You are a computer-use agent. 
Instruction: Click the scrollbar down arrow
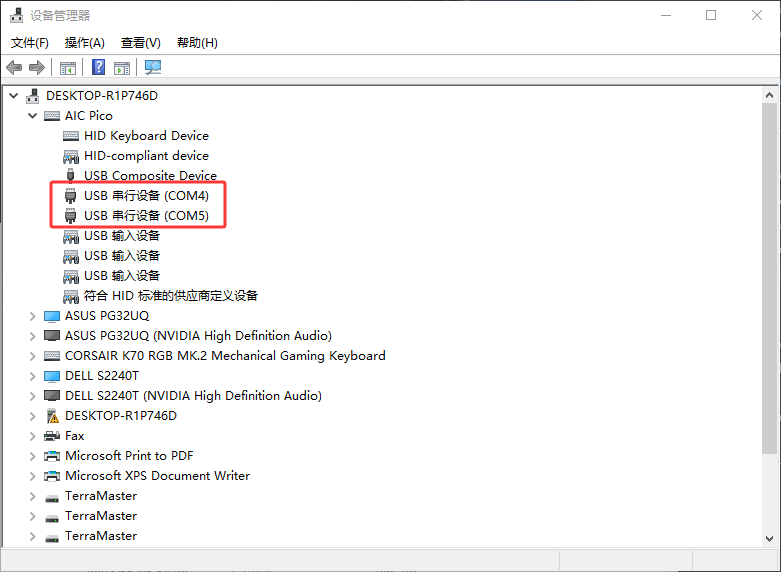coord(770,539)
